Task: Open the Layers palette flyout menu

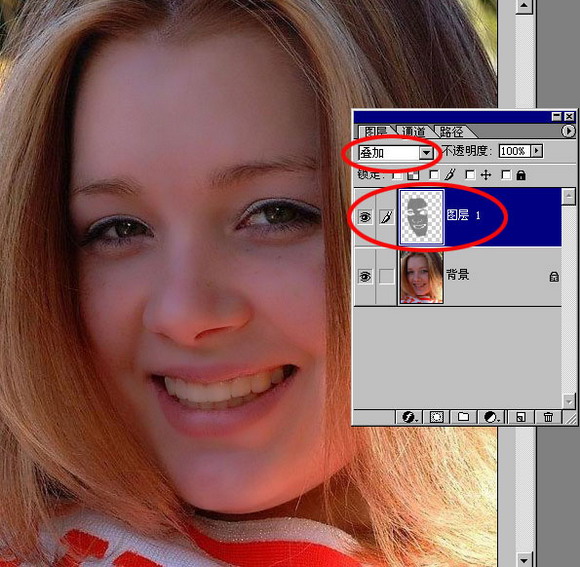Action: tap(568, 131)
